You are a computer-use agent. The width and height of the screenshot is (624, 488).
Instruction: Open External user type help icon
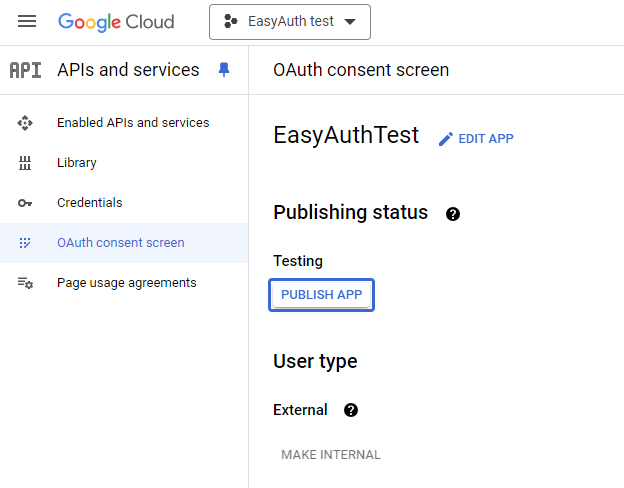[351, 410]
